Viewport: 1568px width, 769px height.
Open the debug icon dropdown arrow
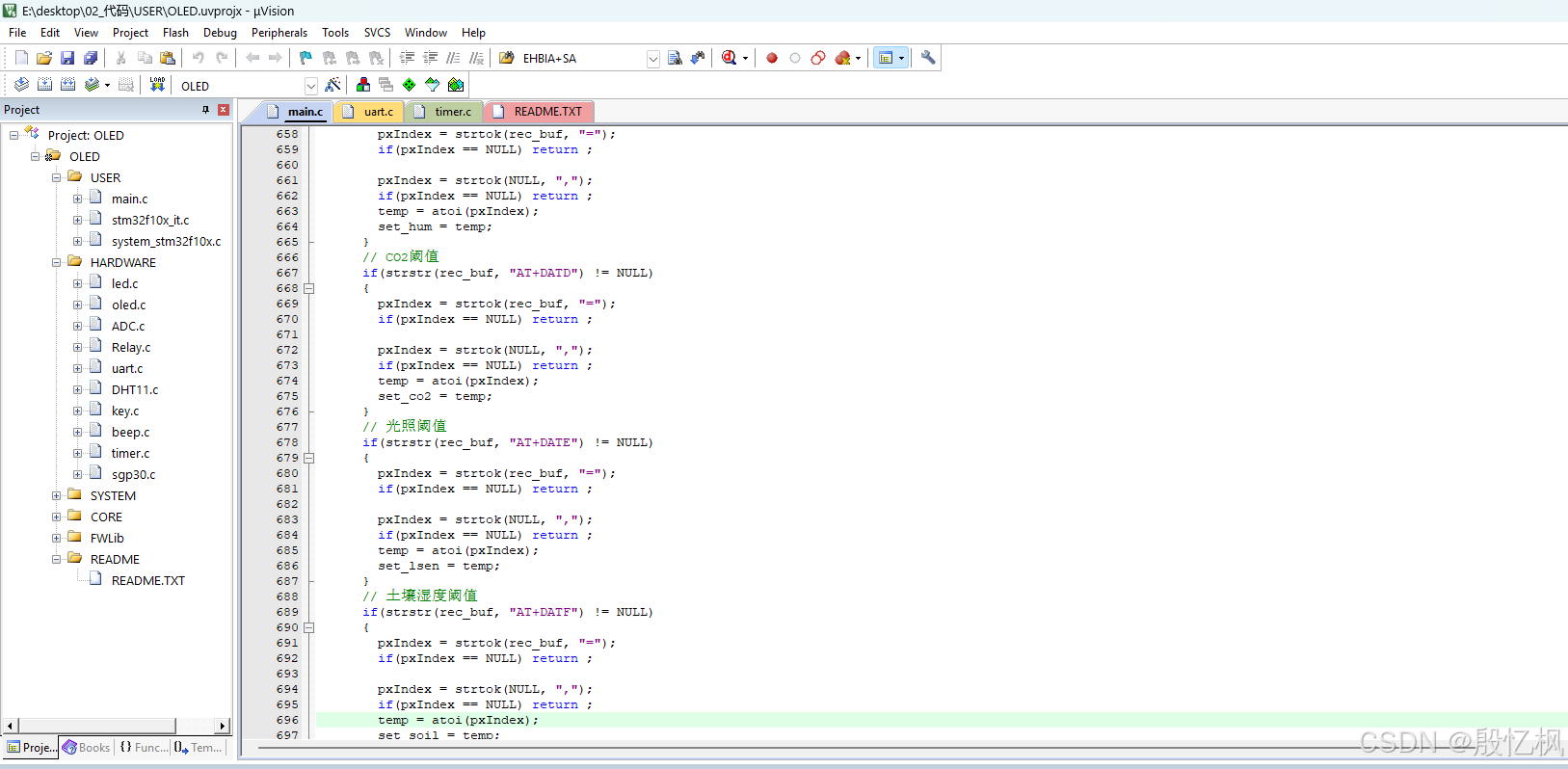(745, 59)
